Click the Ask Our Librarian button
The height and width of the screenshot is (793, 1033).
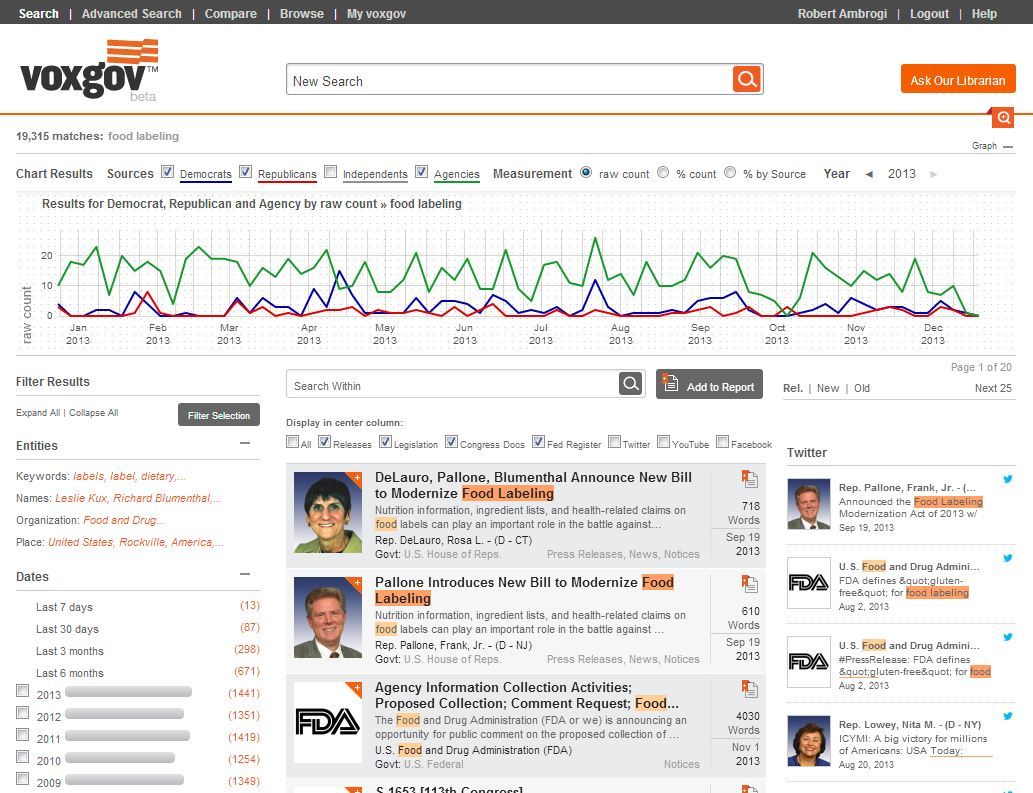(958, 79)
